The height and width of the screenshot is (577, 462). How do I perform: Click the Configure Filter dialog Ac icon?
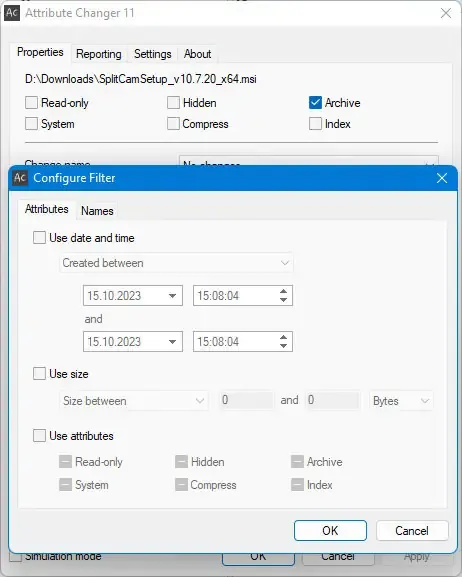click(20, 178)
